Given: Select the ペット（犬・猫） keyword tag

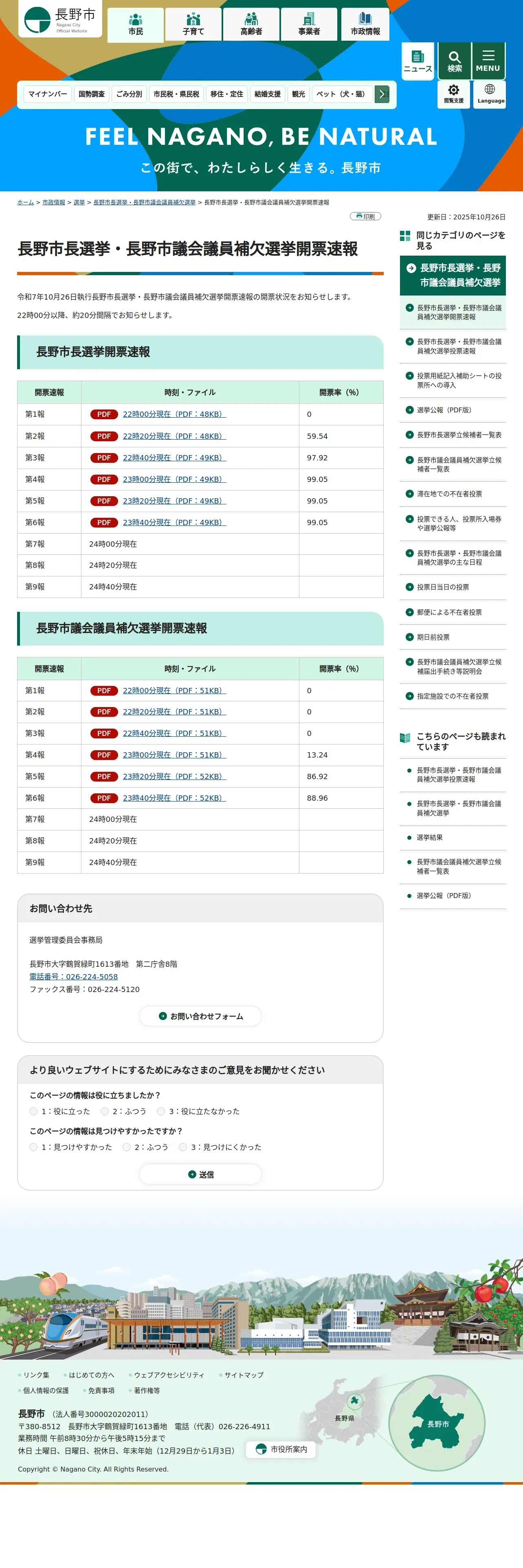Looking at the screenshot, I should 342,94.
